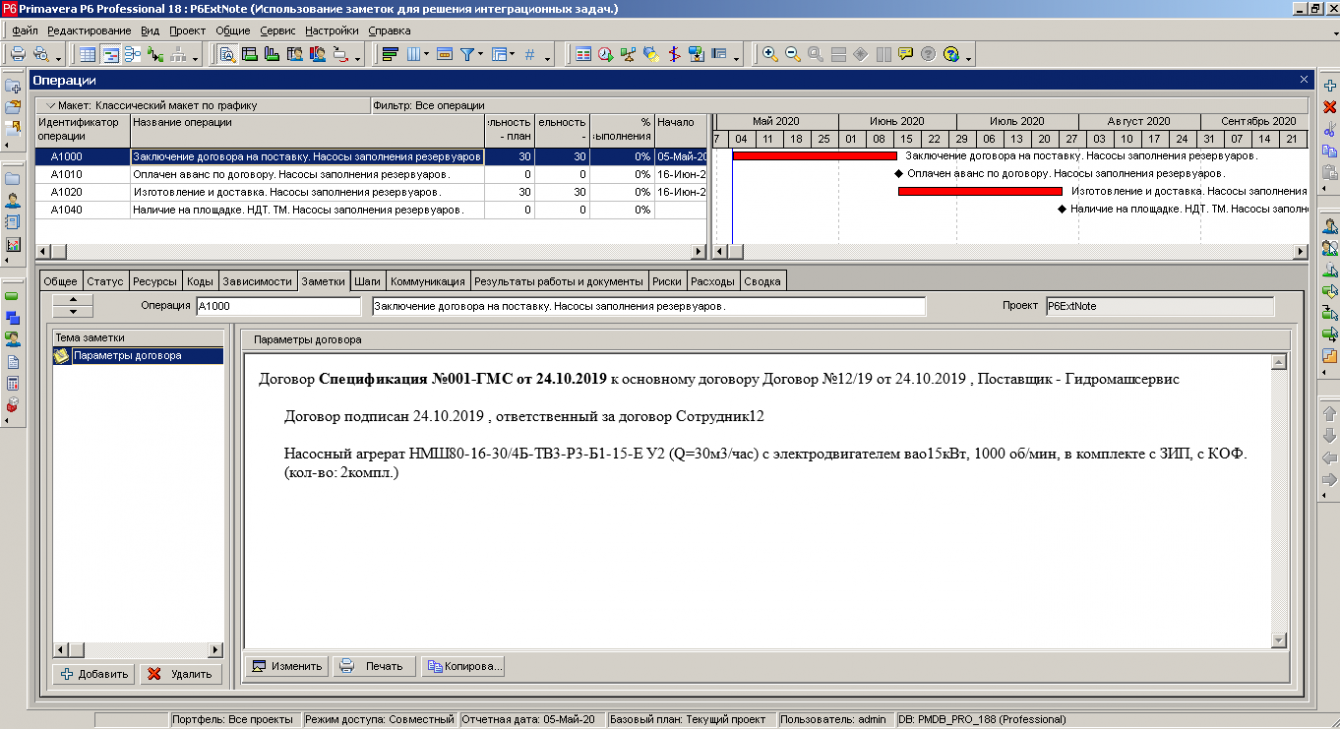Click the Копирова... button
1340x730 pixels.
[463, 666]
